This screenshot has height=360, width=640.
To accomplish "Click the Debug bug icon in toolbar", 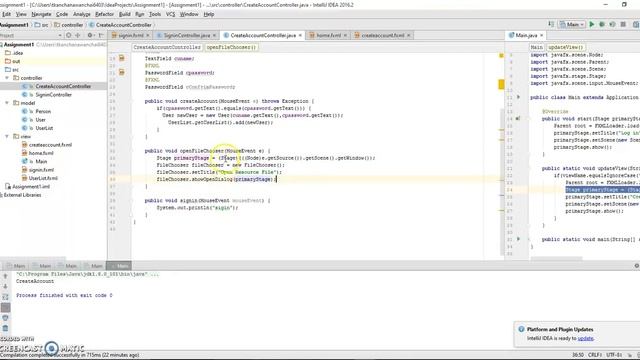I will click(602, 24).
